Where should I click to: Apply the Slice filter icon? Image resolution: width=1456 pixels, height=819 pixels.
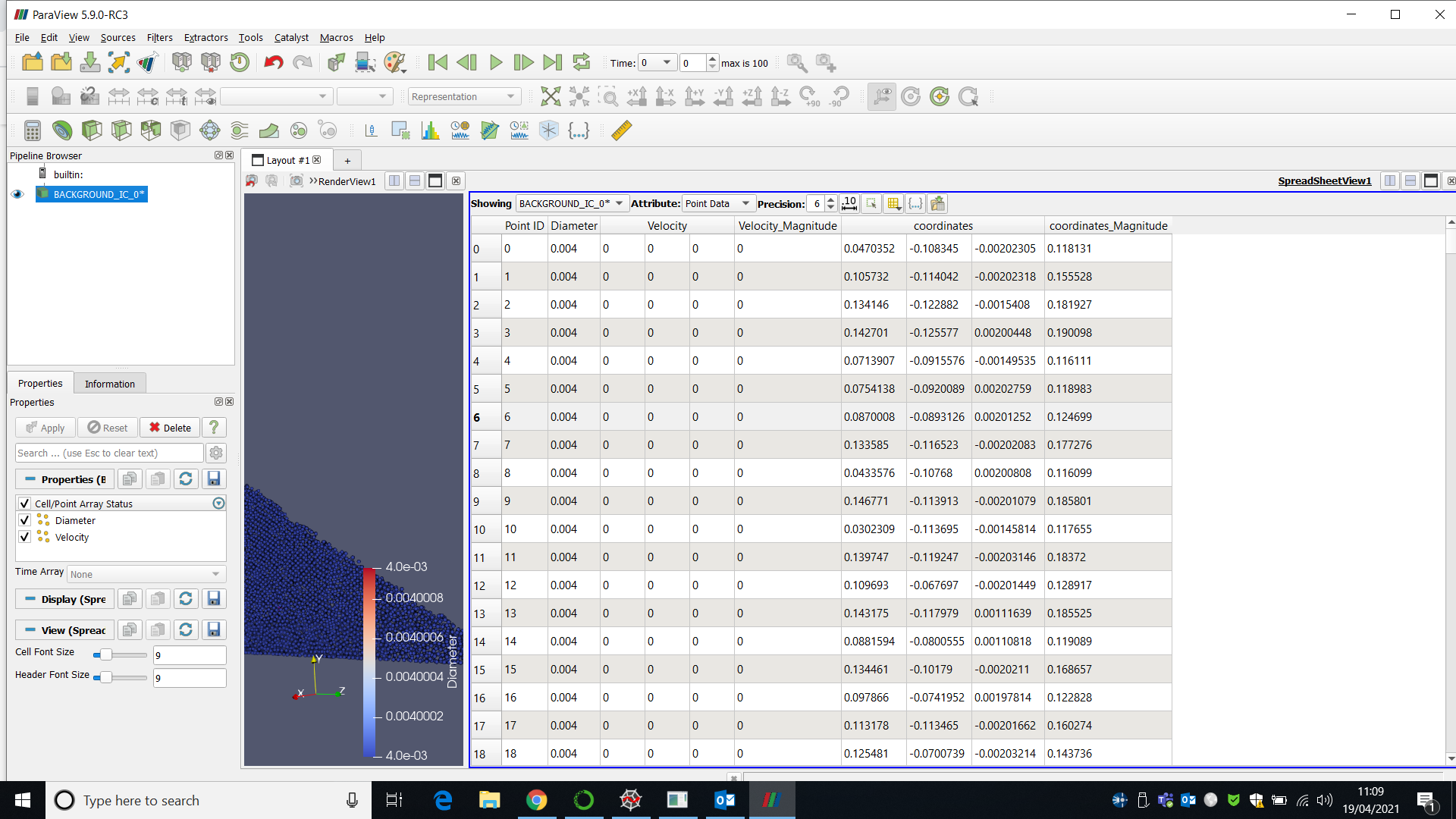point(121,130)
